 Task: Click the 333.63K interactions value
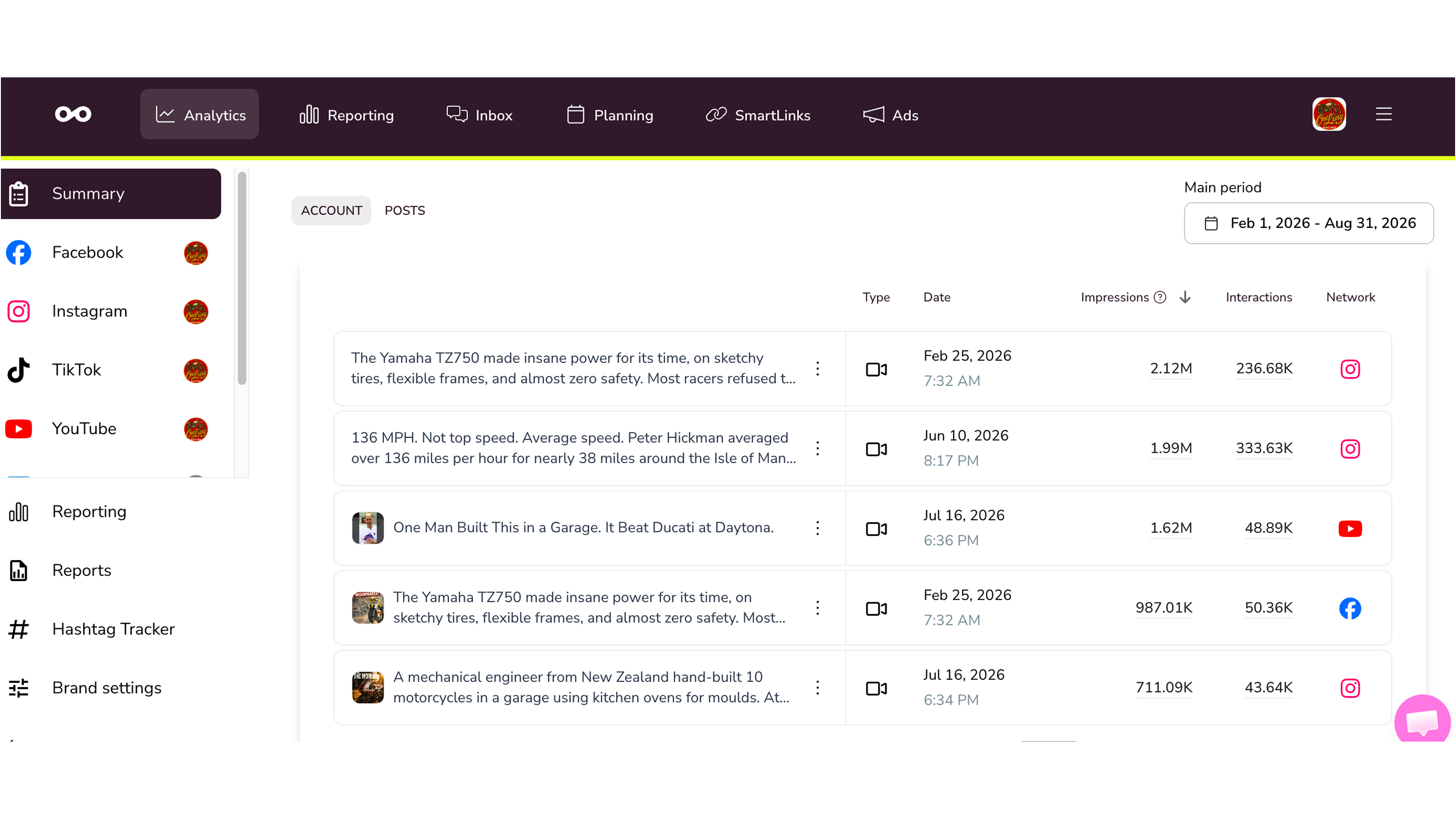click(x=1264, y=448)
